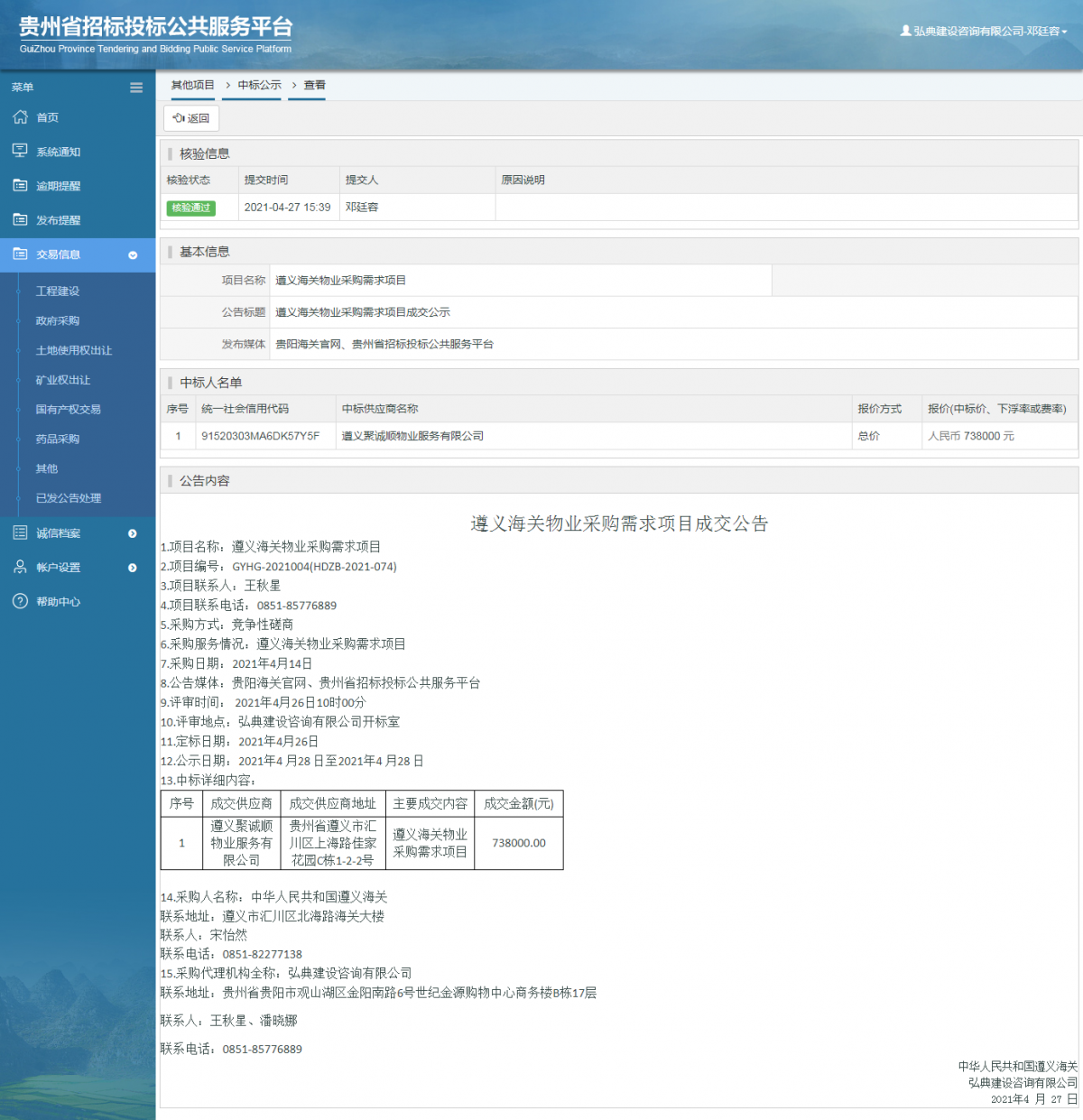Image resolution: width=1083 pixels, height=1120 pixels.
Task: Click the question mark icon for 帮助中心
Action: click(20, 601)
